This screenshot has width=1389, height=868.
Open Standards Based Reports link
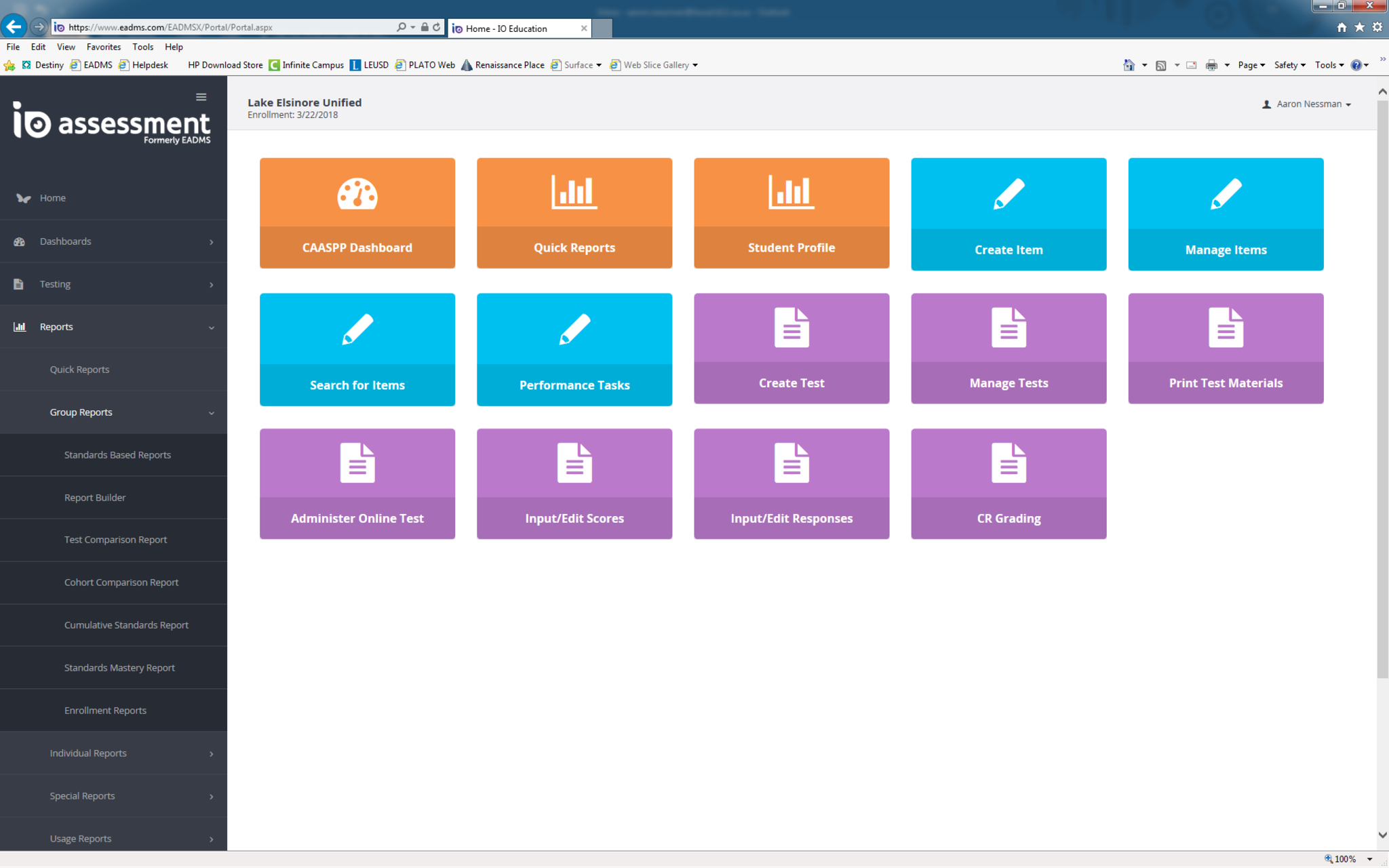117,455
